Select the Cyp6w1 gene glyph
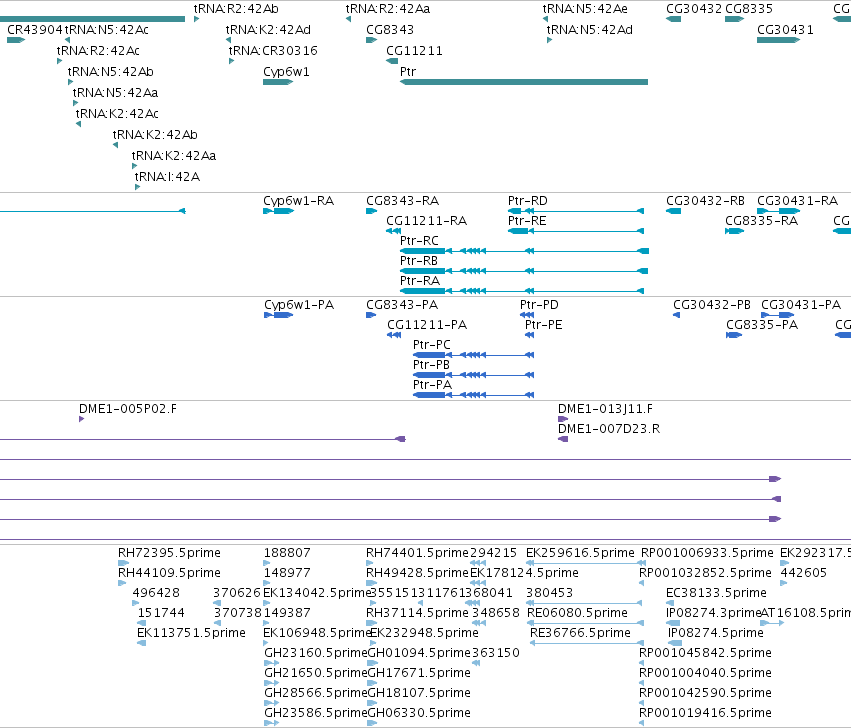This screenshot has height=728, width=851. (x=278, y=82)
